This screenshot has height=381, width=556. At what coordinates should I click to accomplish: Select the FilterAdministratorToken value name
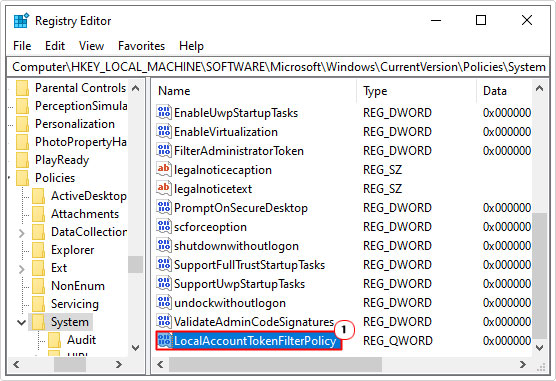[x=239, y=151]
